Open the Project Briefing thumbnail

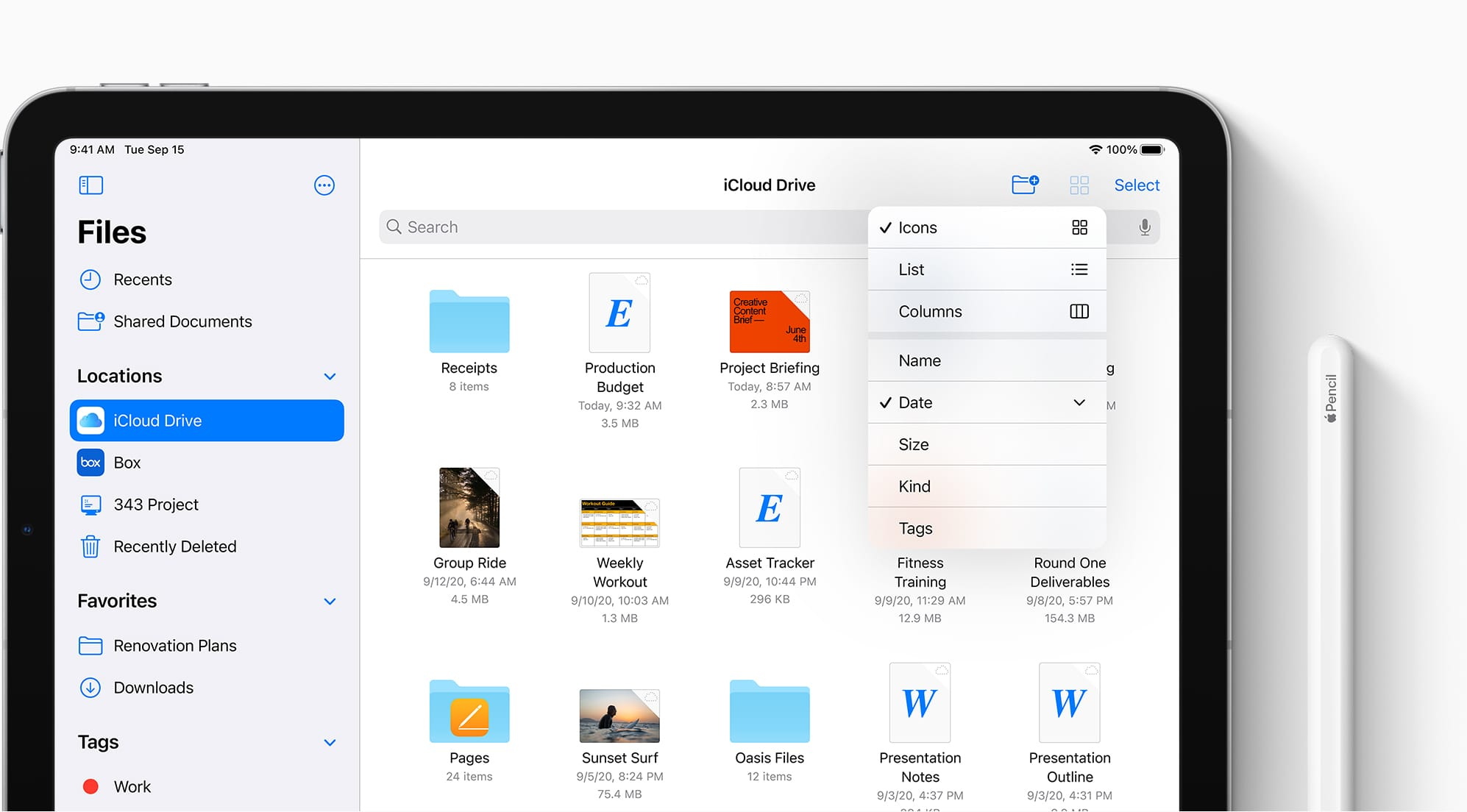click(x=770, y=321)
